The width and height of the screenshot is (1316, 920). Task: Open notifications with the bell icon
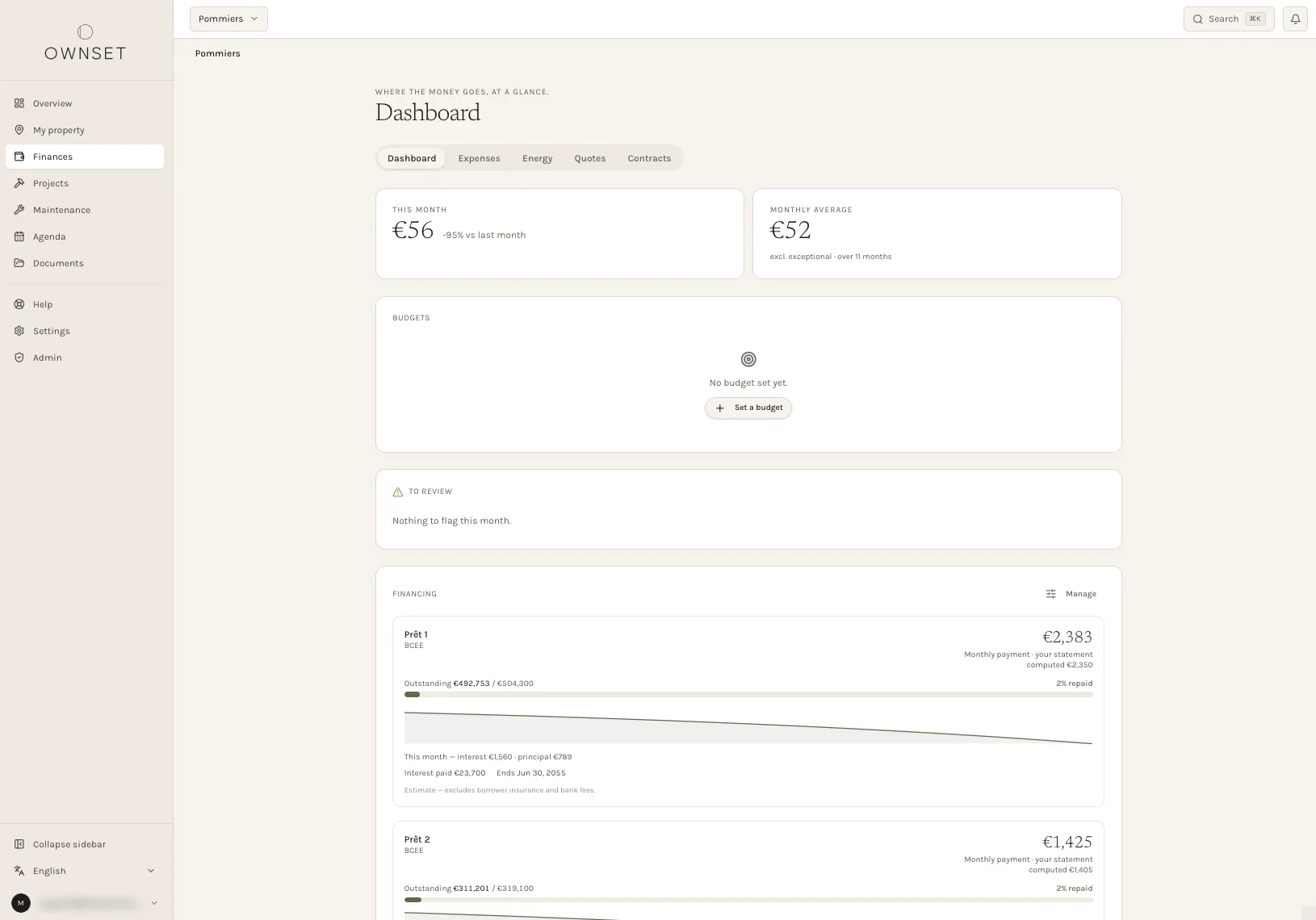pyautogui.click(x=1295, y=19)
